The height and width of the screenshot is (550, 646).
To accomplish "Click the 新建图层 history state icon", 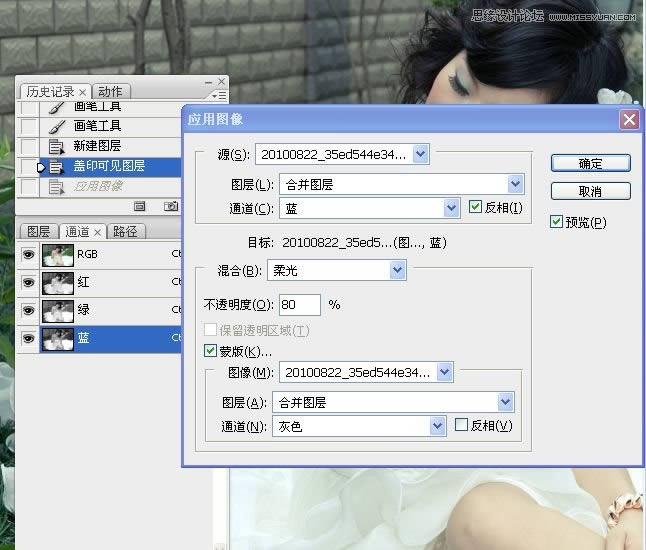I will pos(57,146).
